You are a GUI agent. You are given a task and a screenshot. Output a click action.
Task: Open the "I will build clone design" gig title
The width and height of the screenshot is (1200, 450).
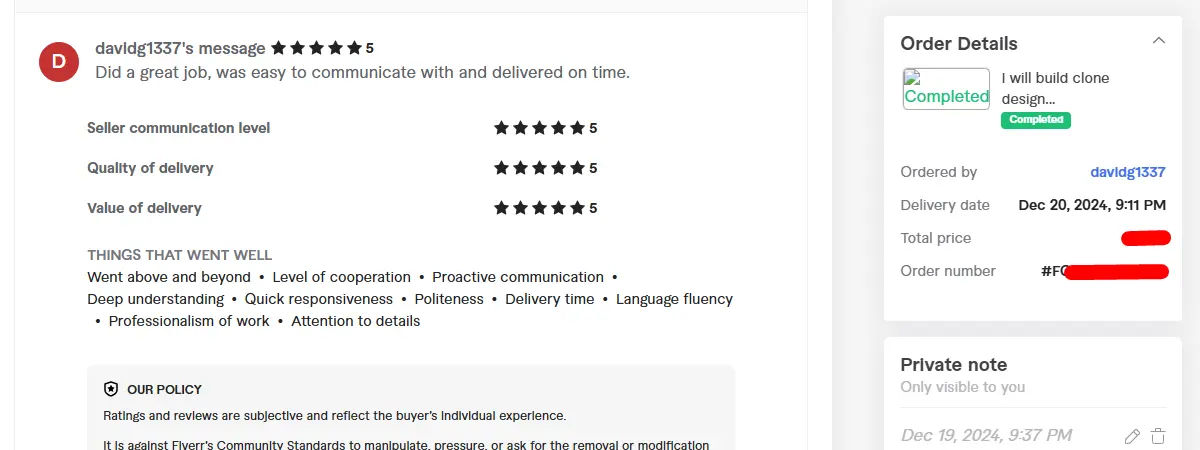tap(1055, 88)
